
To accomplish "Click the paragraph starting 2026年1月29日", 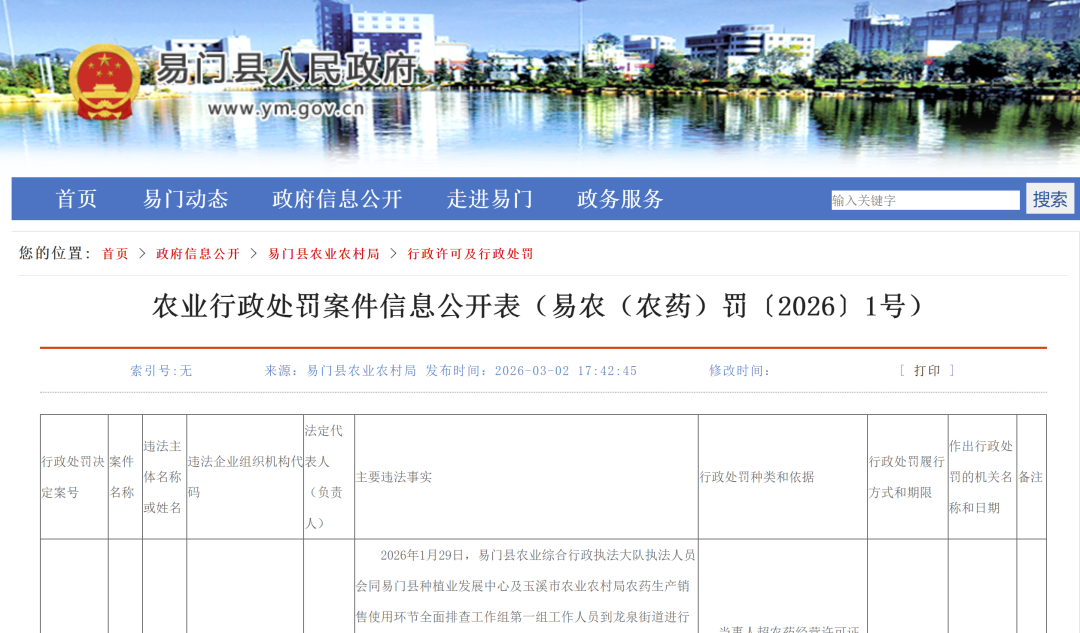I will point(526,586).
